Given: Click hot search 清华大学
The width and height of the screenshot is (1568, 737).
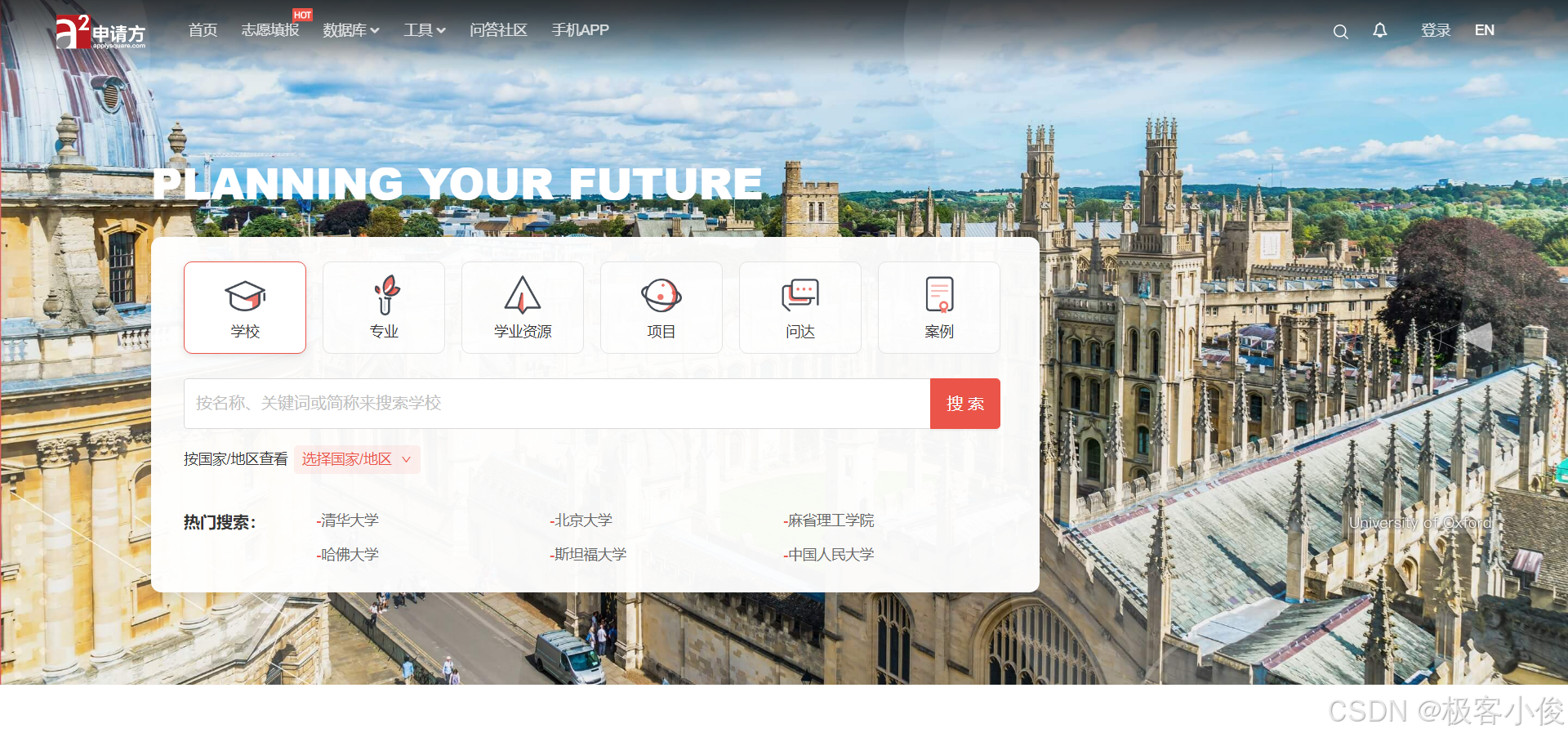Looking at the screenshot, I should click(348, 520).
